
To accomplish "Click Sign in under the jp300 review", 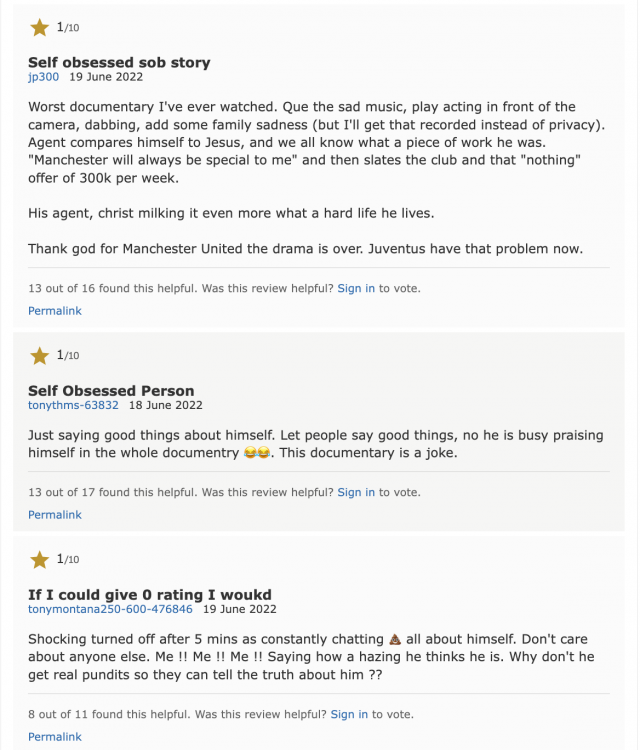I will 356,288.
